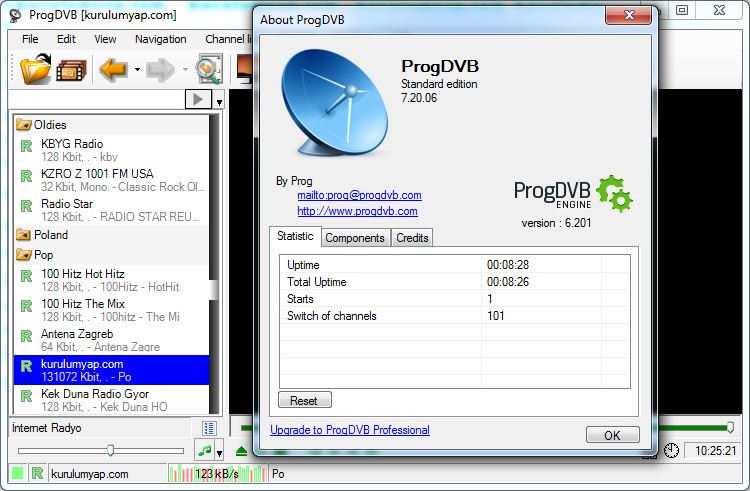
Task: Select Antena Zagreb channel
Action: (x=111, y=340)
